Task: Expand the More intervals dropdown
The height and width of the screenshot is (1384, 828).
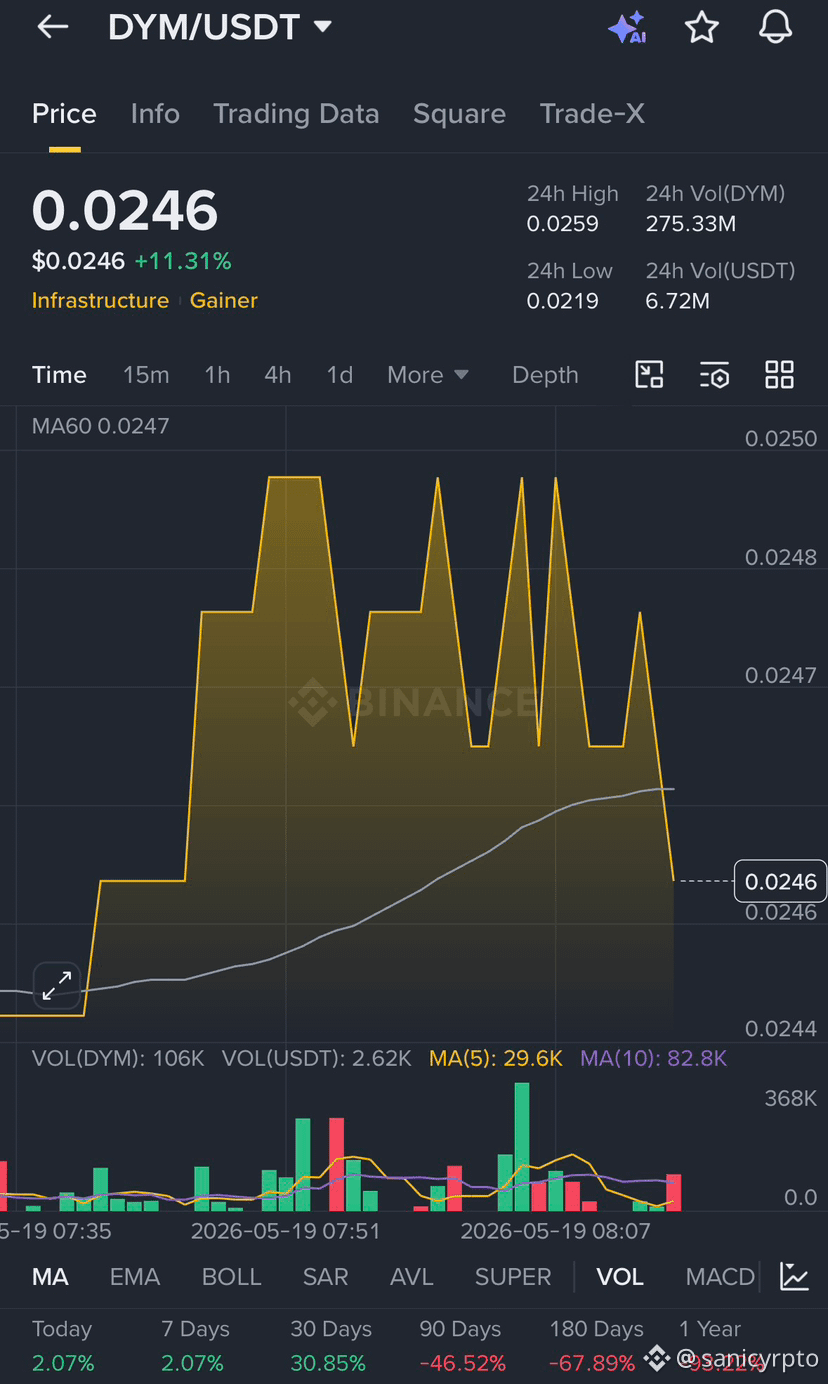Action: point(428,375)
